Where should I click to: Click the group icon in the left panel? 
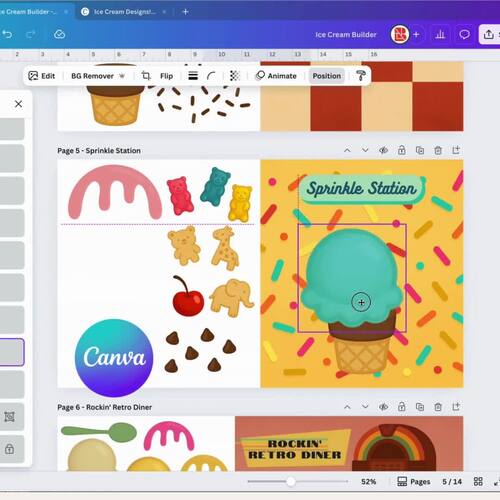coord(9,417)
